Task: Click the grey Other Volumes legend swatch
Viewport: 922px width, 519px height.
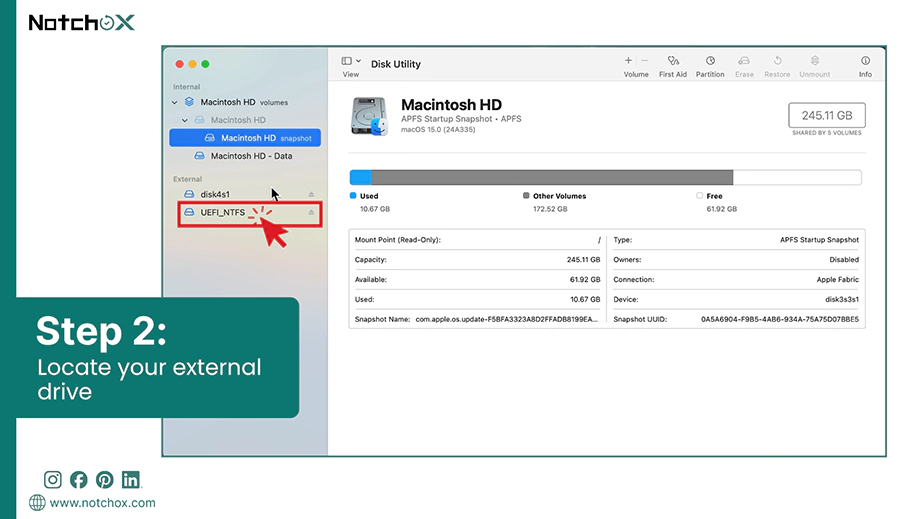Action: (x=526, y=195)
